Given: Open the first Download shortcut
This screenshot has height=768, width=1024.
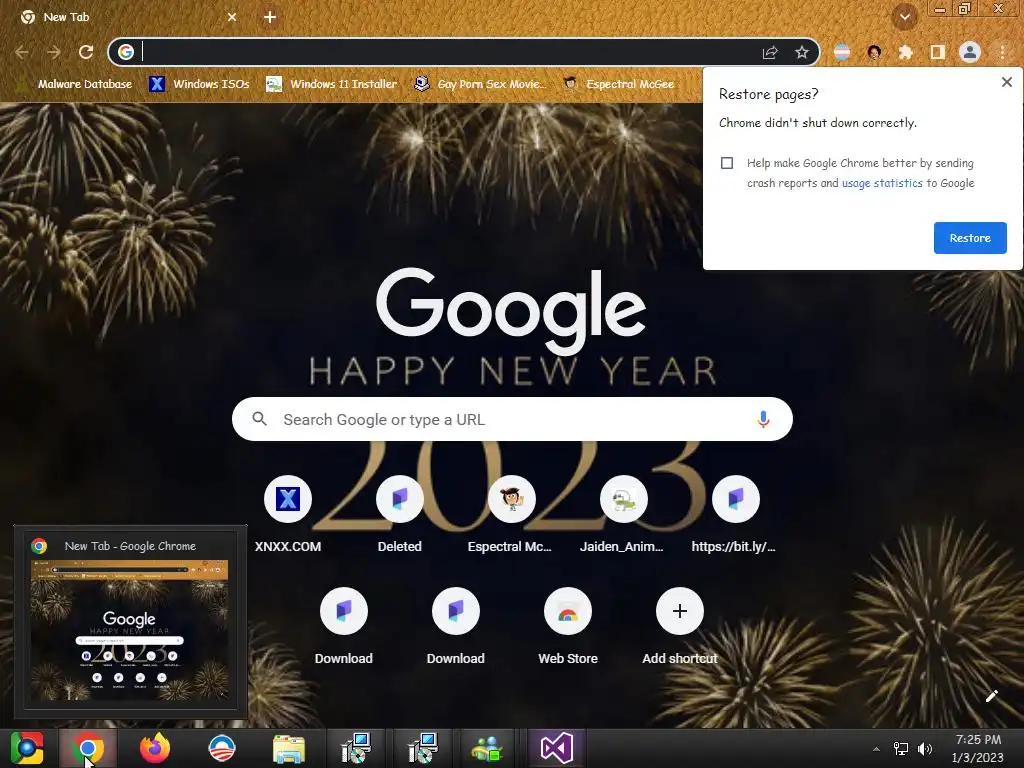Looking at the screenshot, I should tap(344, 626).
